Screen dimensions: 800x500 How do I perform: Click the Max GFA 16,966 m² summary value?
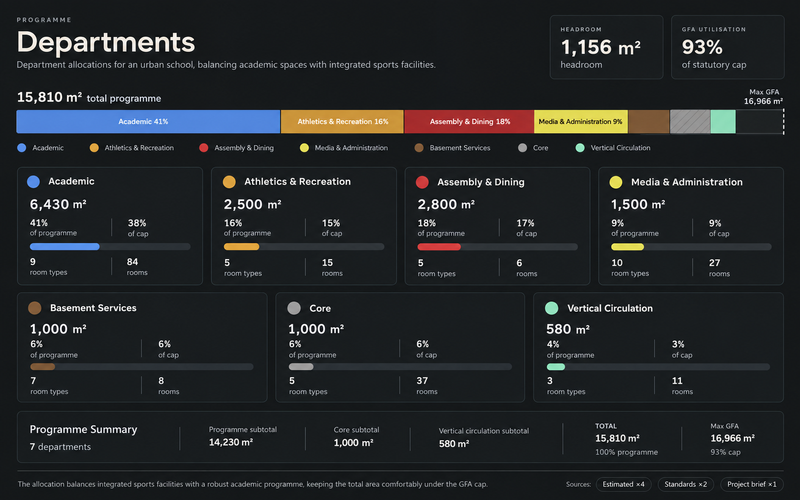(x=732, y=438)
